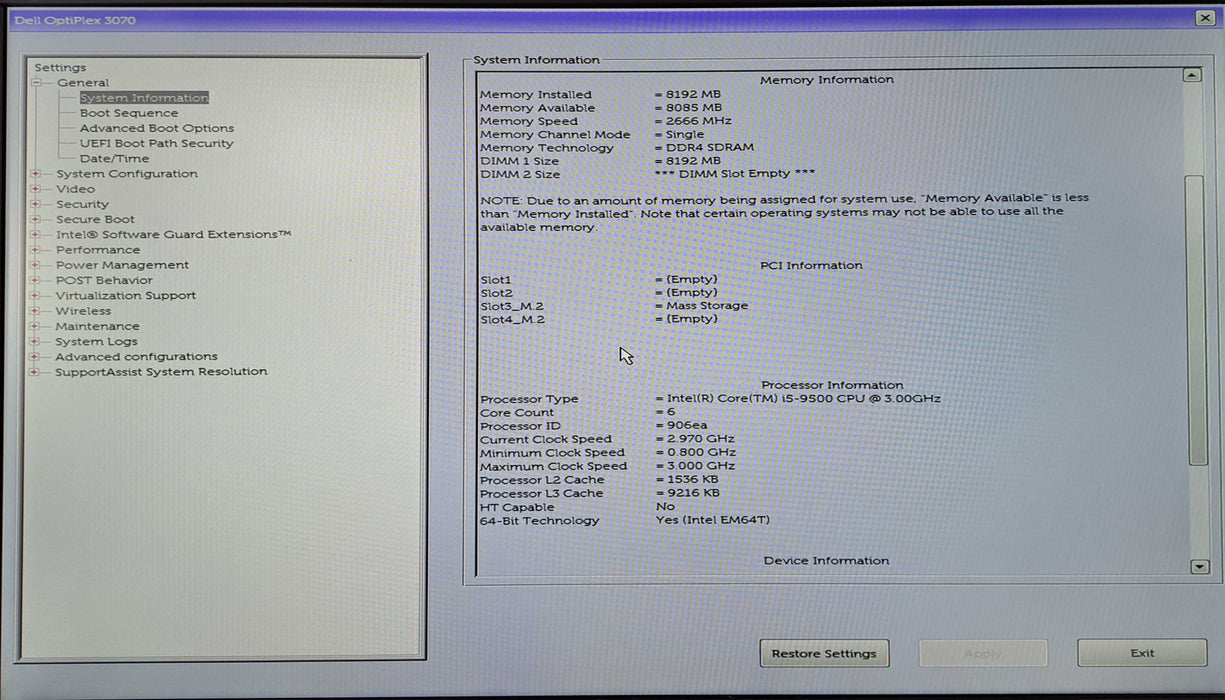Expand the SupportAssist System Resolution node

point(36,372)
